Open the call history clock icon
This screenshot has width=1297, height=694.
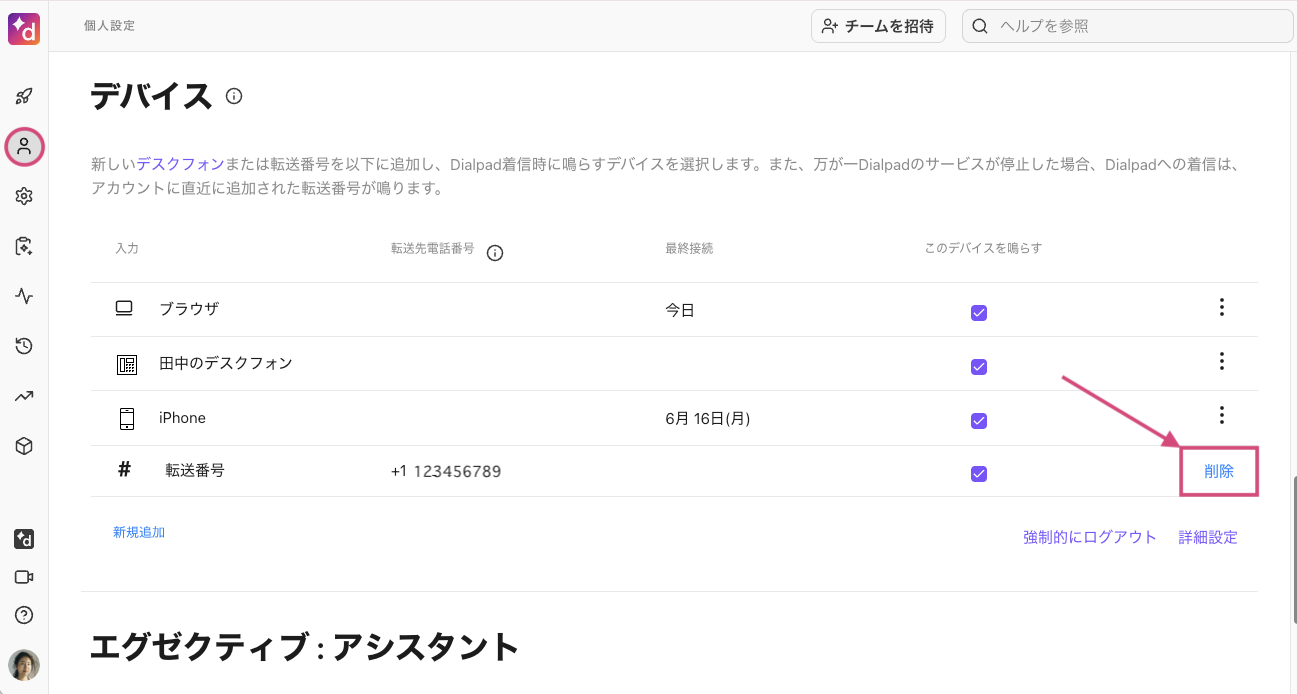[24, 346]
